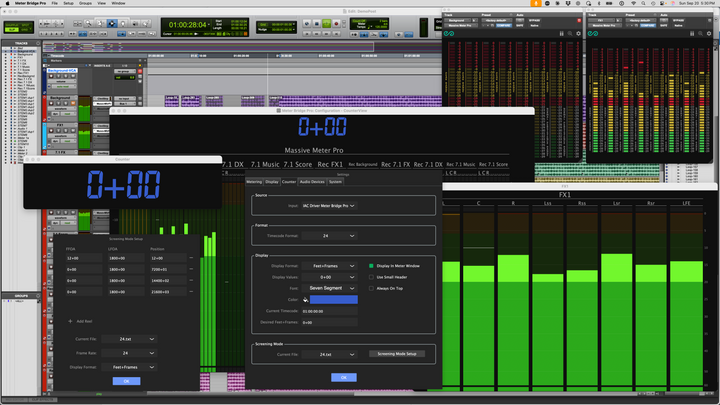Image resolution: width=720 pixels, height=405 pixels.
Task: Open Display Format dropdown in Screening Mode Setup
Action: point(129,367)
